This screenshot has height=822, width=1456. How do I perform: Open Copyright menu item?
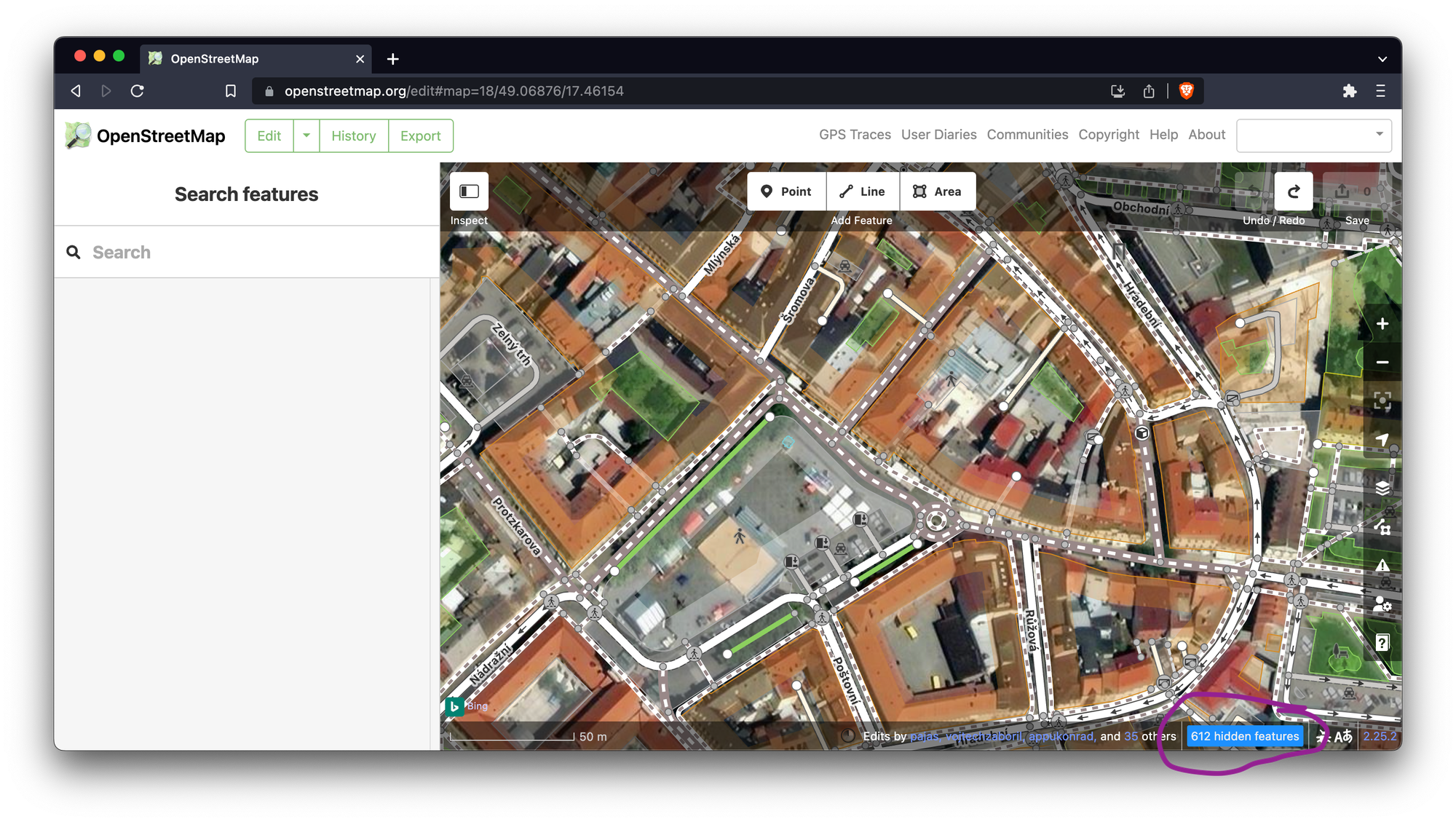click(1109, 135)
